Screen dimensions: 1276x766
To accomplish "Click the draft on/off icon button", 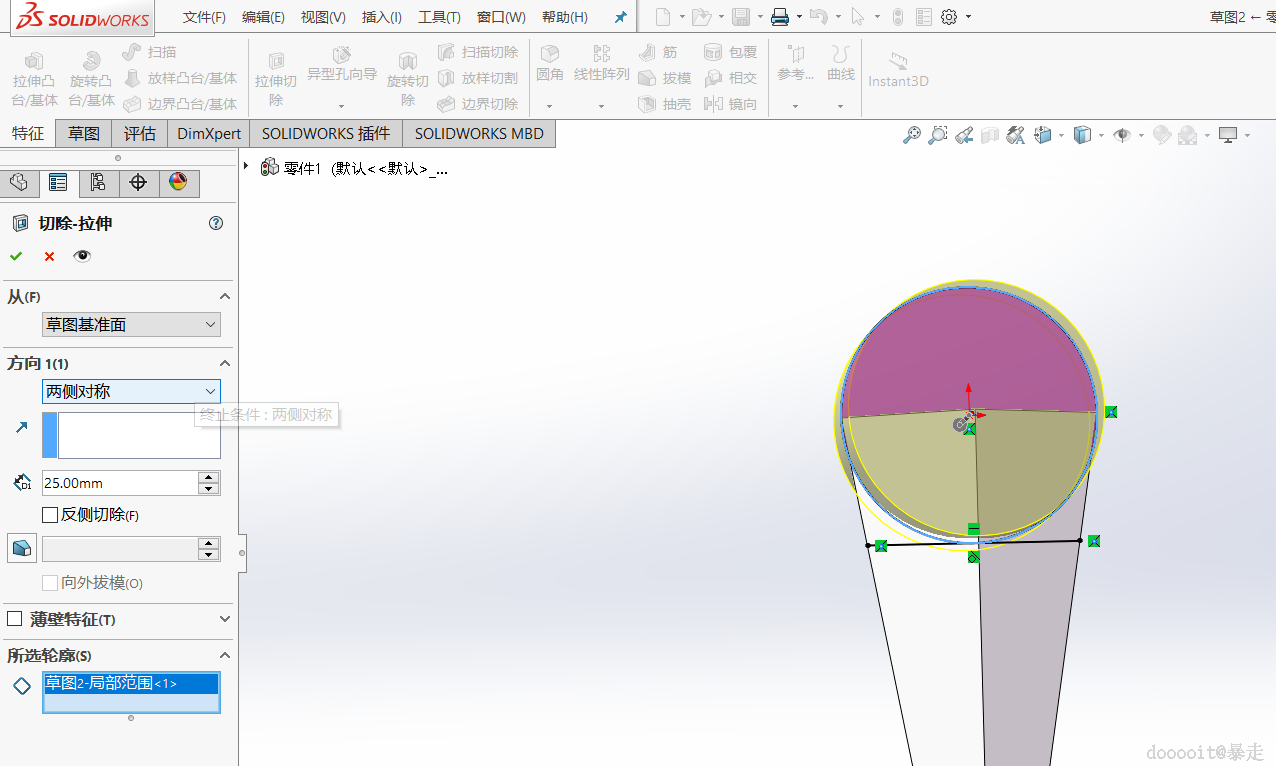I will point(22,548).
